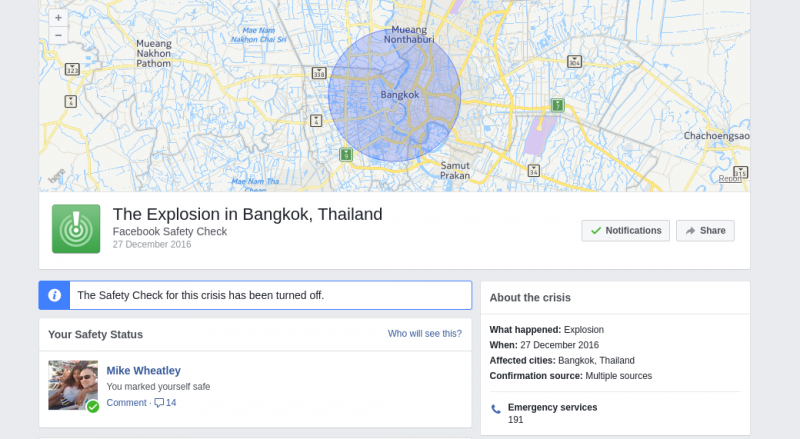This screenshot has height=439, width=800.
Task: Click the green Safety Check crisis icon
Action: point(76,229)
